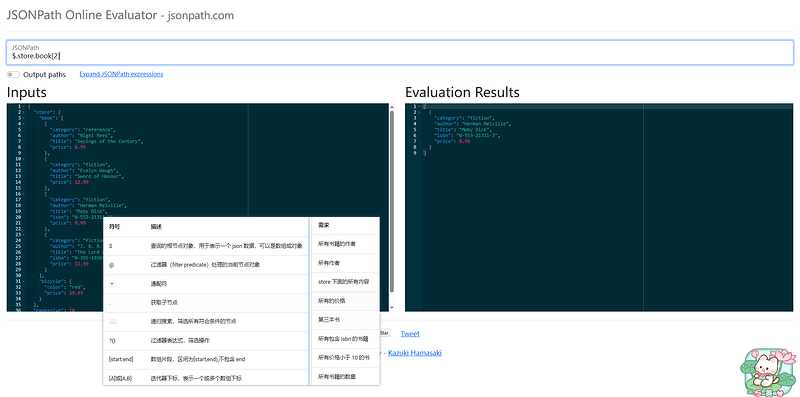Select the "第三本书" example row

(x=344, y=319)
